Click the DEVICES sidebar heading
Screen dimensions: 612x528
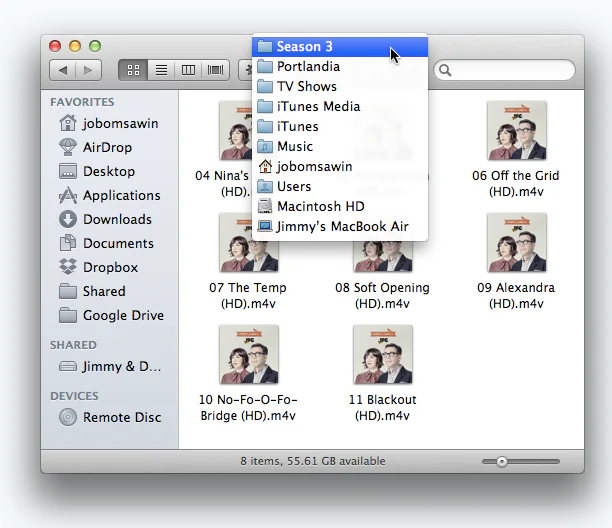tap(74, 396)
